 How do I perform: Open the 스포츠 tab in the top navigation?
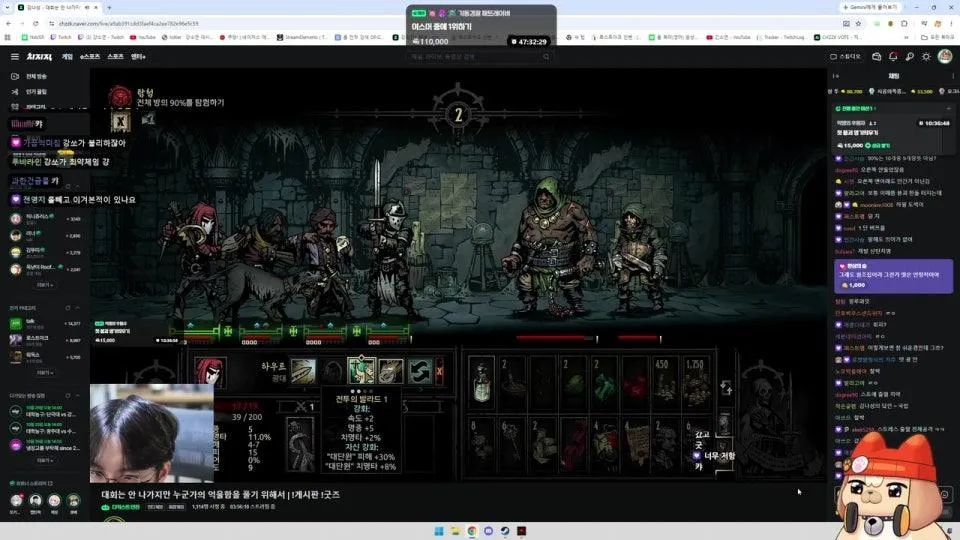(115, 56)
